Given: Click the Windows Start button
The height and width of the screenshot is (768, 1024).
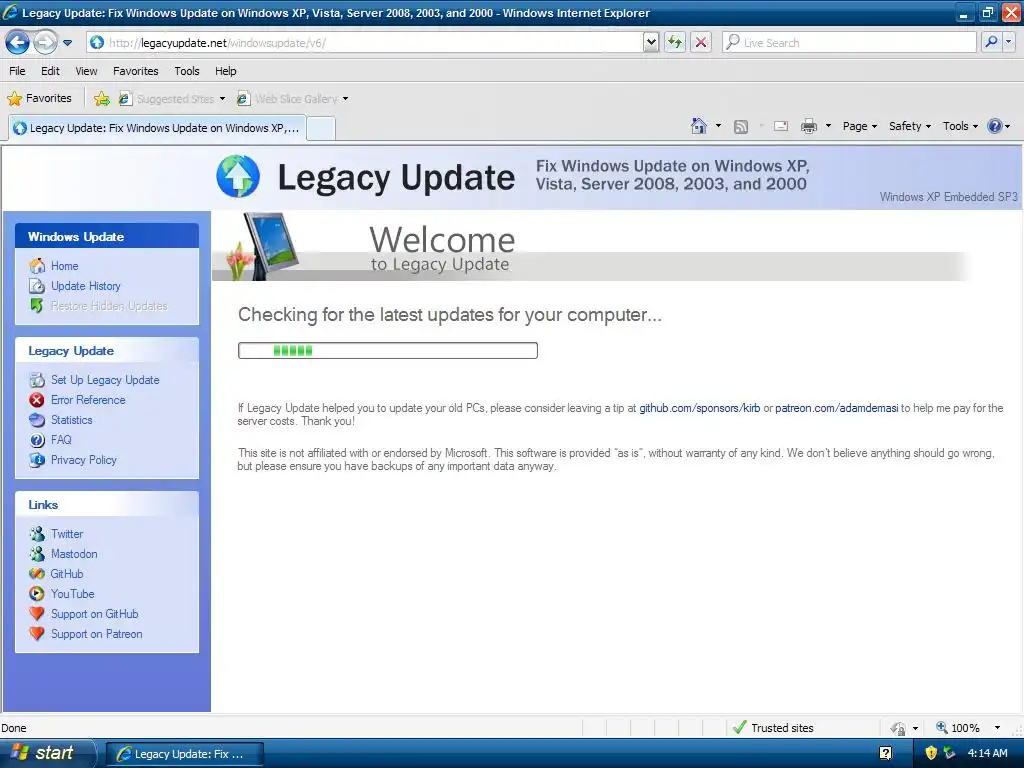Looking at the screenshot, I should (46, 753).
